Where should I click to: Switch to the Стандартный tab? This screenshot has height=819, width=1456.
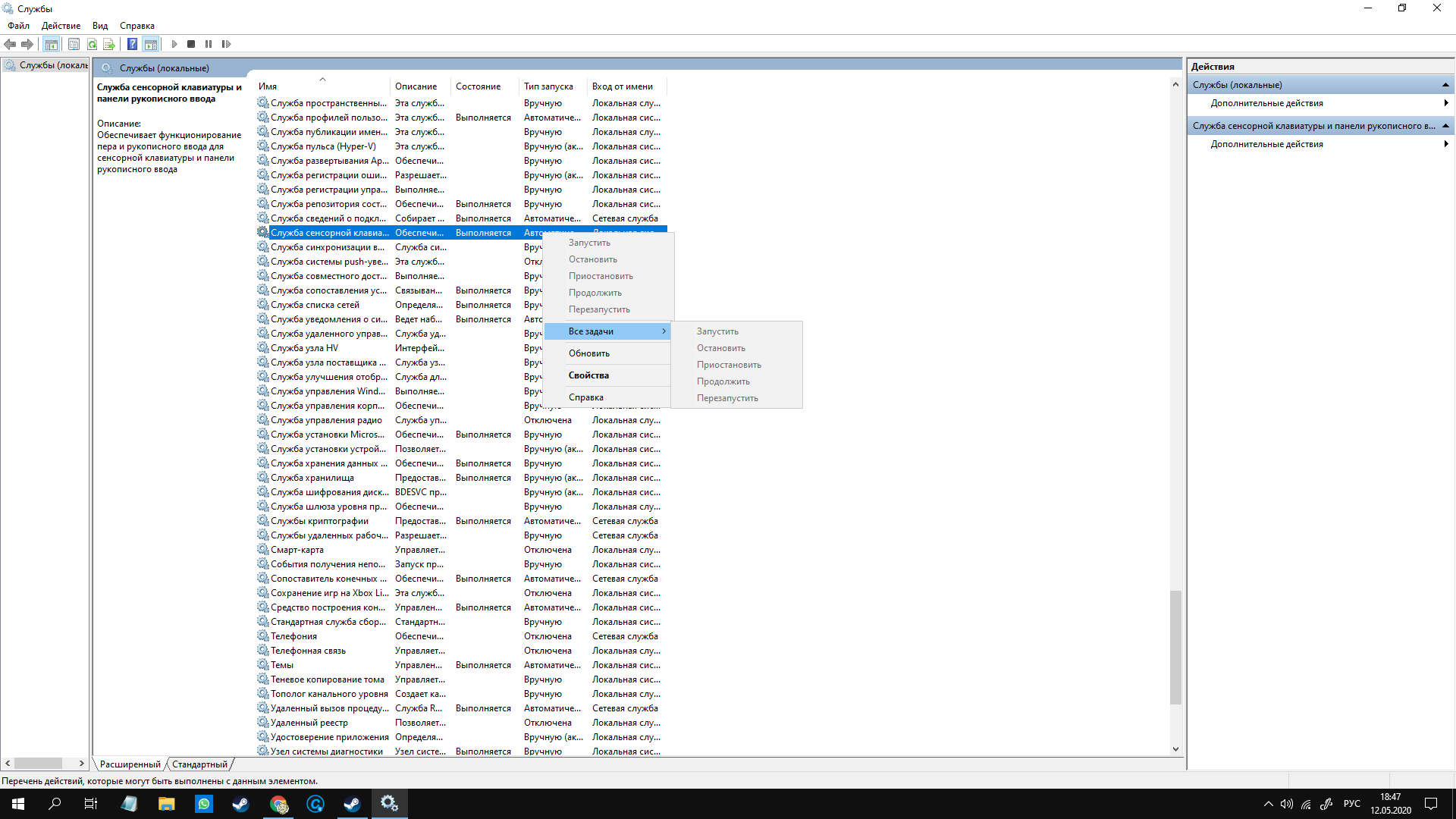(x=199, y=764)
